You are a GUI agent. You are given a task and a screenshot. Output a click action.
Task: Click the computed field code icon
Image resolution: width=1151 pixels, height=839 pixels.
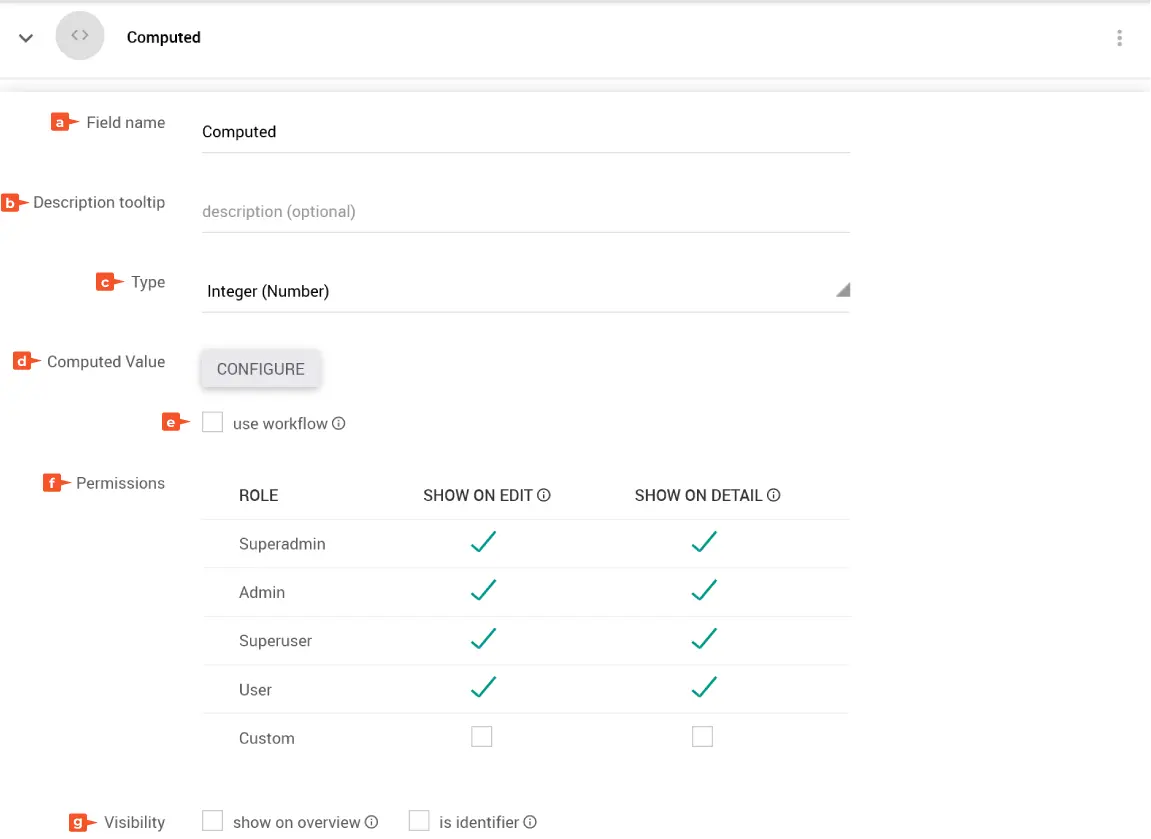coord(80,36)
